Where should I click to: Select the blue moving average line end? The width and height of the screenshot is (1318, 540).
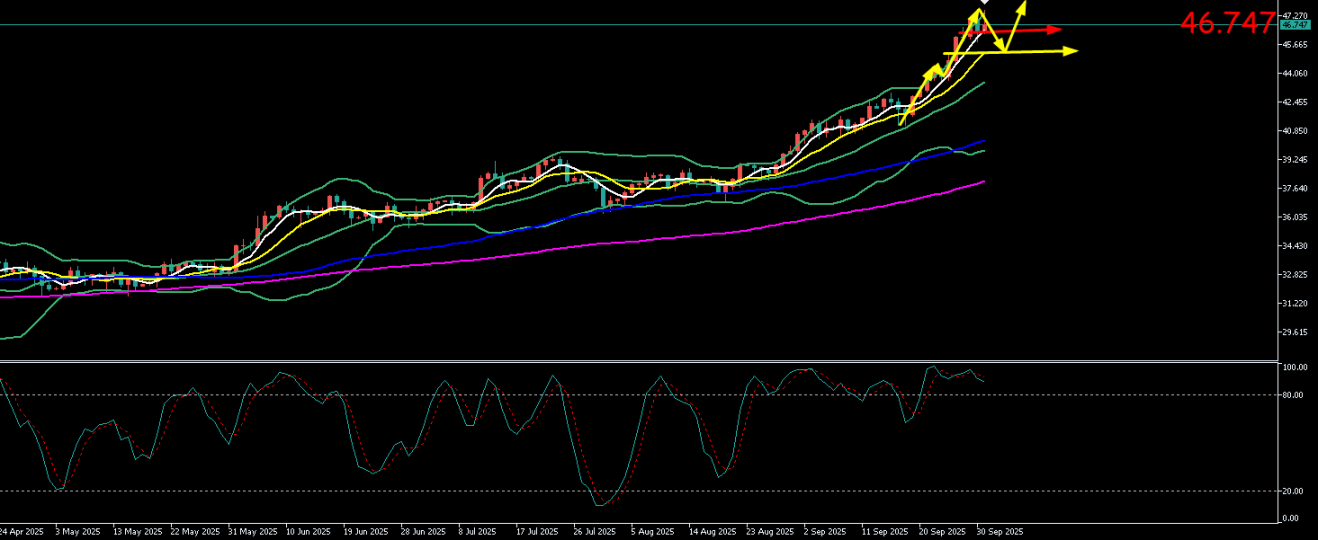(x=985, y=141)
